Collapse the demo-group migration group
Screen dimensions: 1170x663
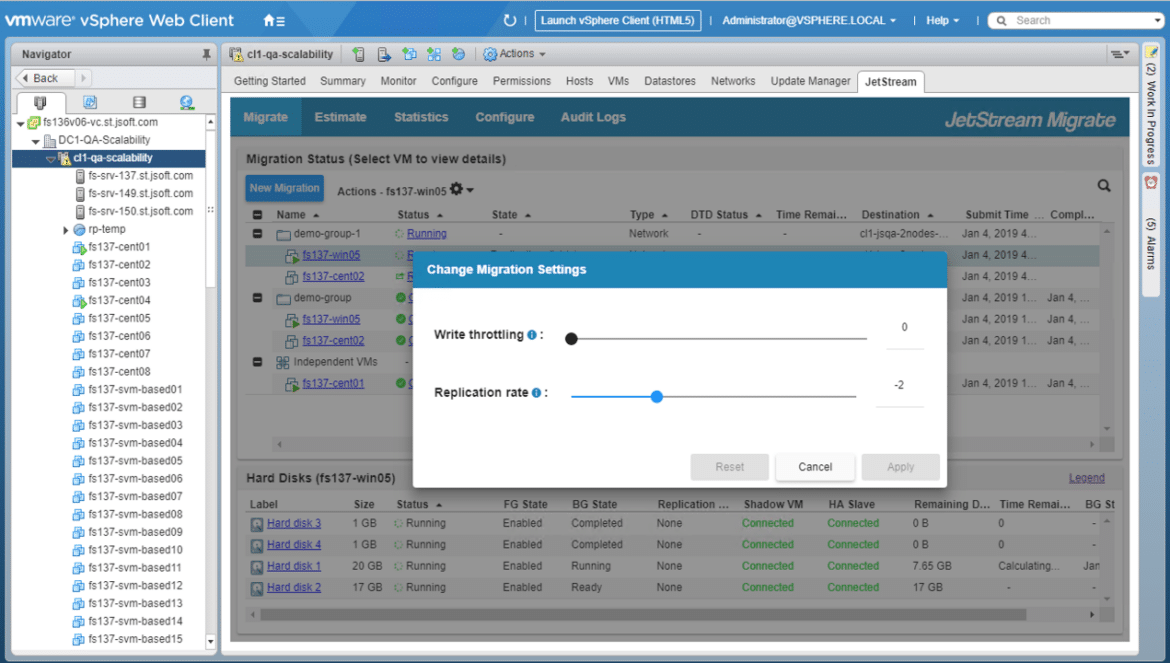(x=257, y=298)
